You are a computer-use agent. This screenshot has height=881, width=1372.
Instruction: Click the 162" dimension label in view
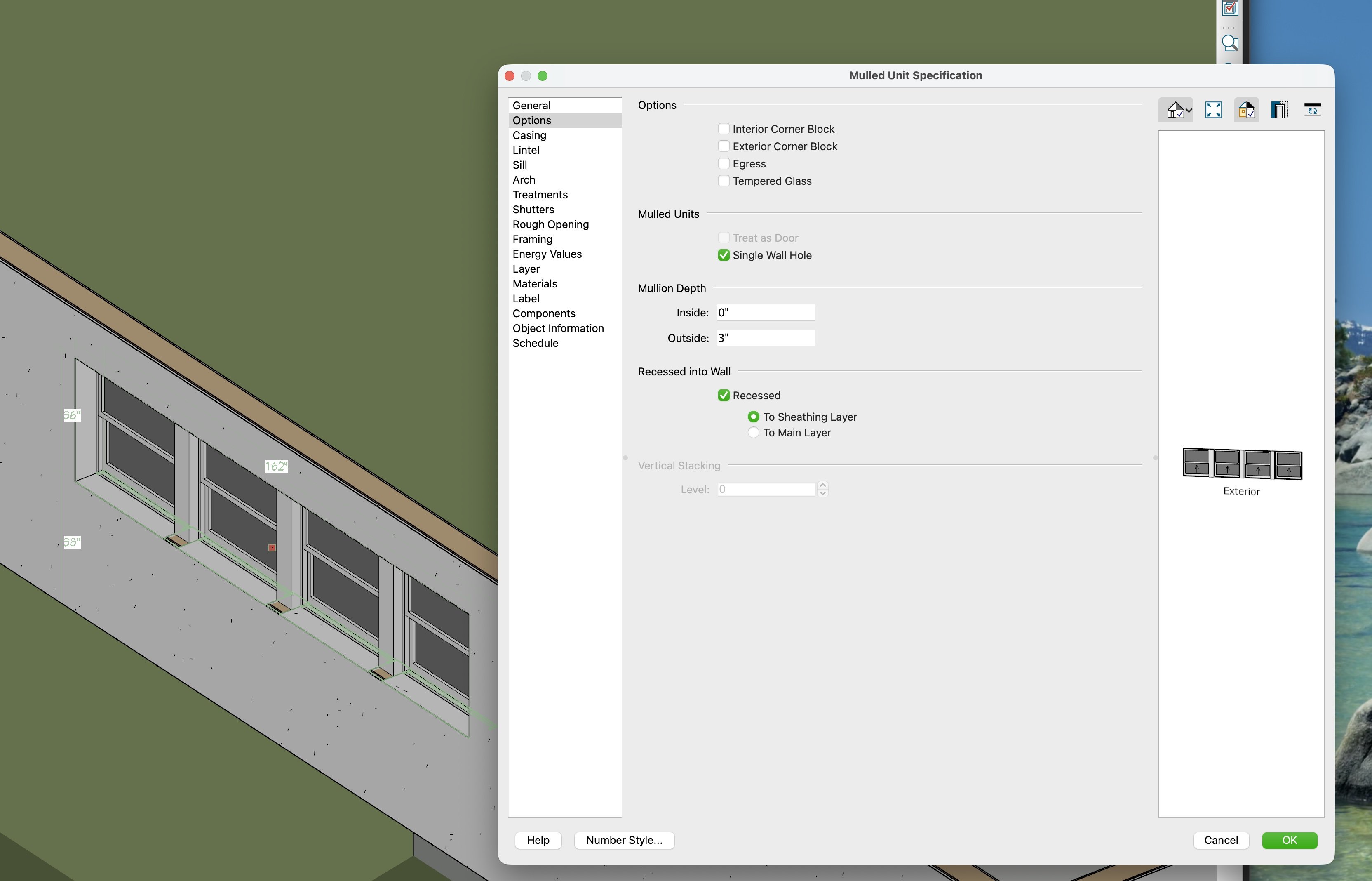pyautogui.click(x=276, y=467)
